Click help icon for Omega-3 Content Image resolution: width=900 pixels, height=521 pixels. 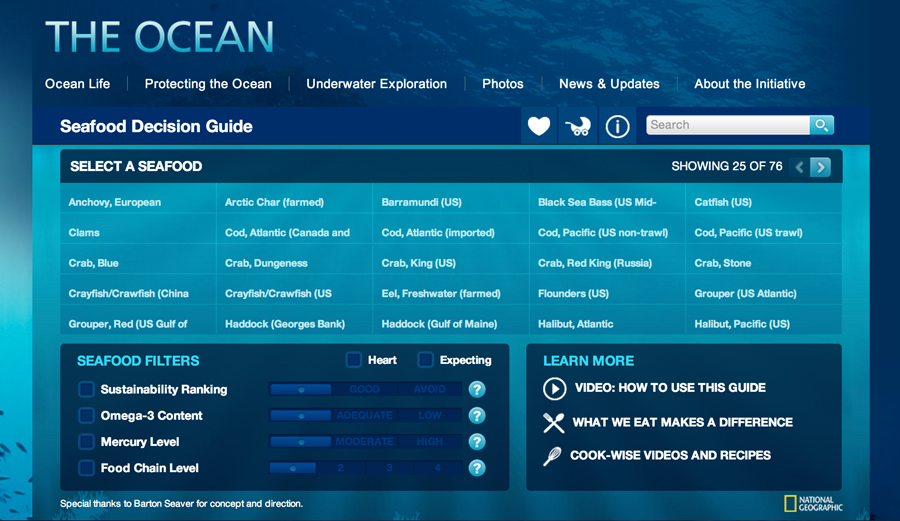click(x=477, y=416)
